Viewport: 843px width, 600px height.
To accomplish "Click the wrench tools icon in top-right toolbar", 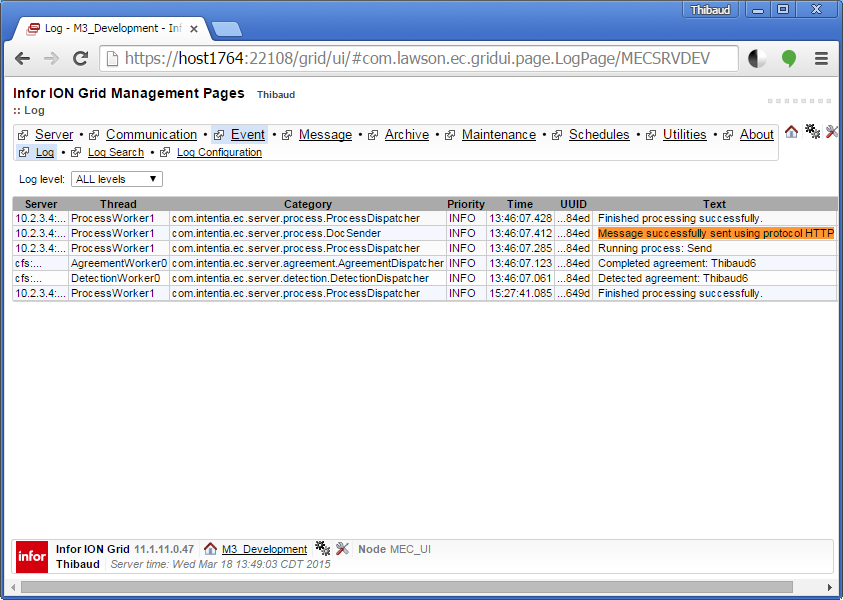I will 832,132.
